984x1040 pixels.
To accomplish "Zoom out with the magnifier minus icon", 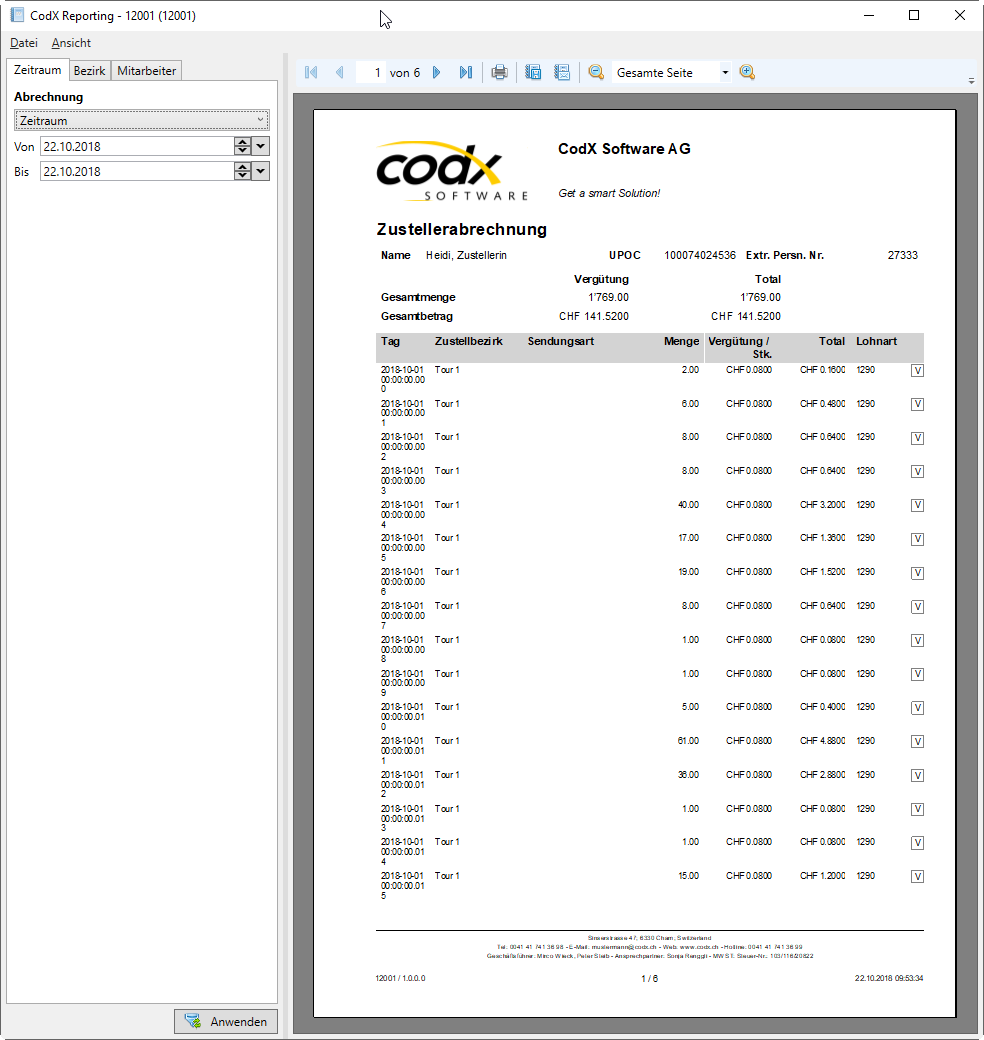I will click(x=596, y=72).
